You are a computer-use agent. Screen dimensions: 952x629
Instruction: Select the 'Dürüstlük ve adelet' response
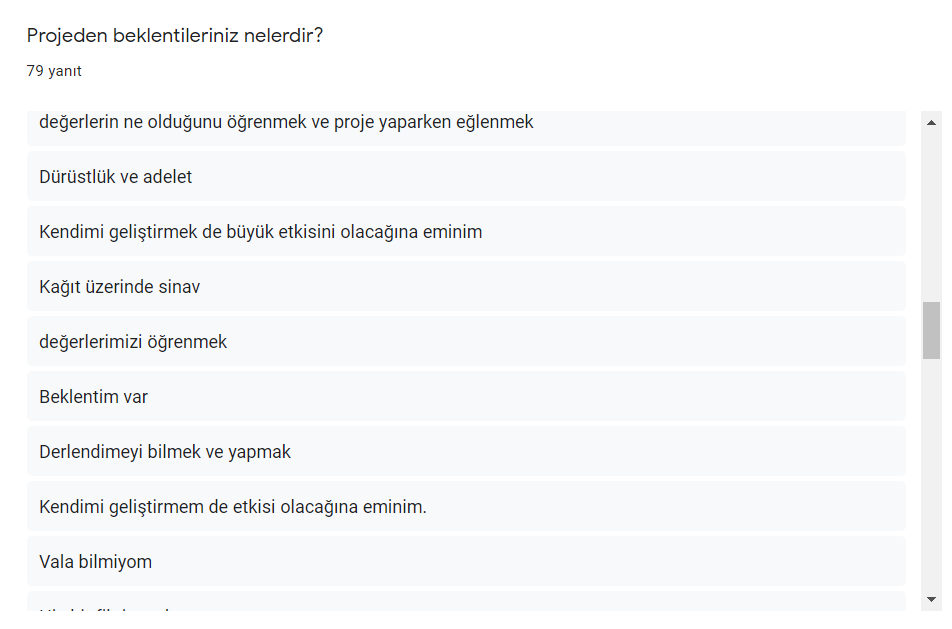[116, 177]
